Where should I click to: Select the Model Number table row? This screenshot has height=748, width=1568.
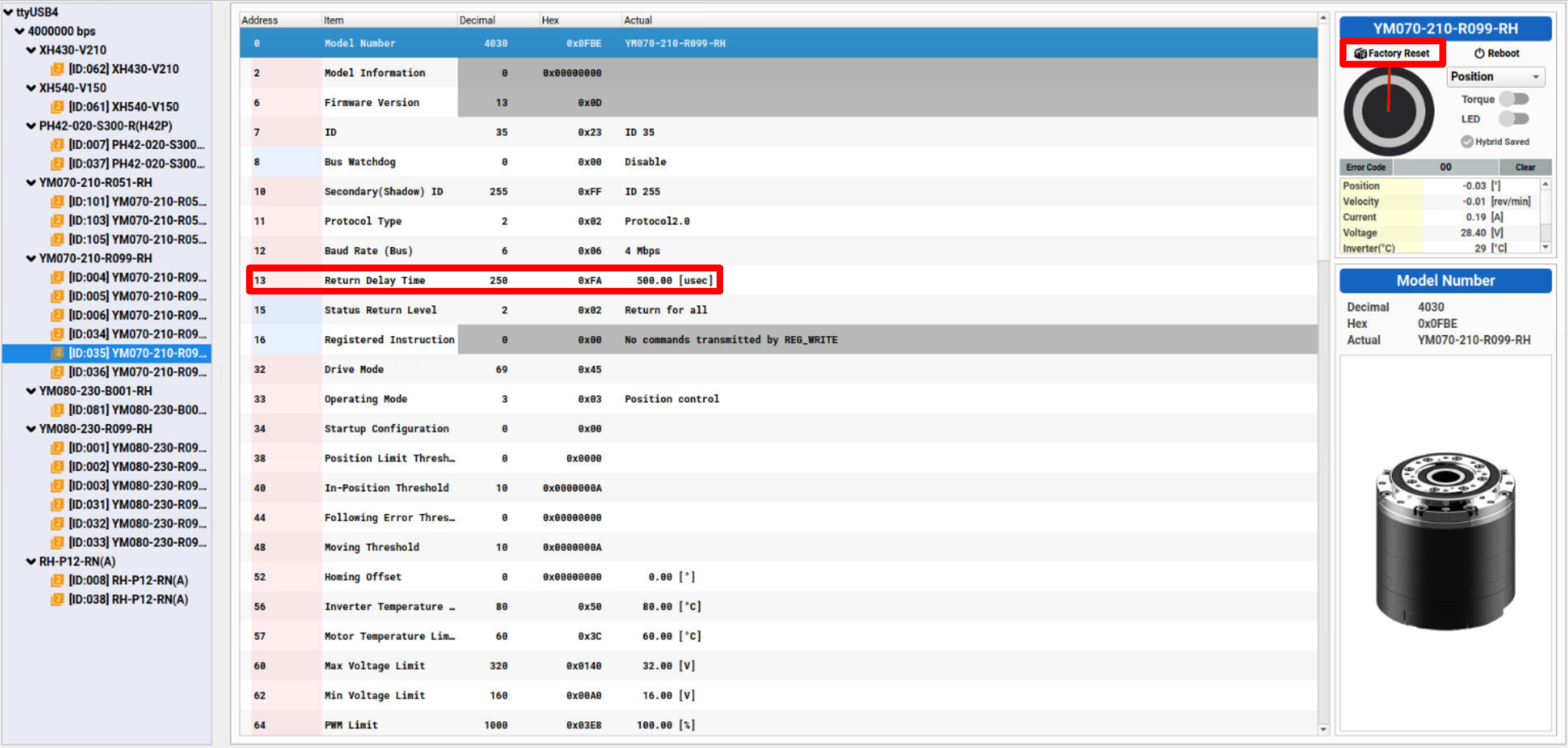click(x=778, y=43)
